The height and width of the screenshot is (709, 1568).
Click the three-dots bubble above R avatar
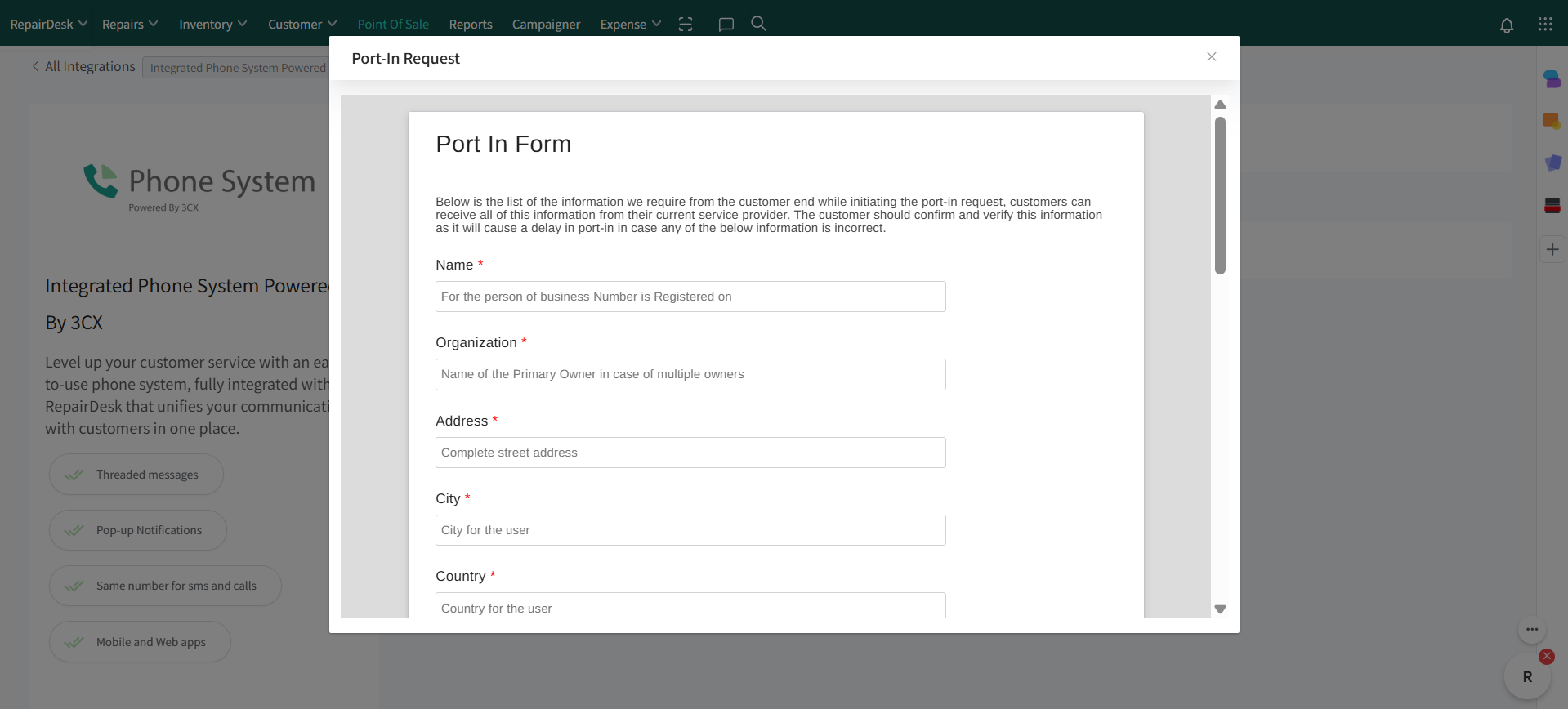coord(1531,630)
